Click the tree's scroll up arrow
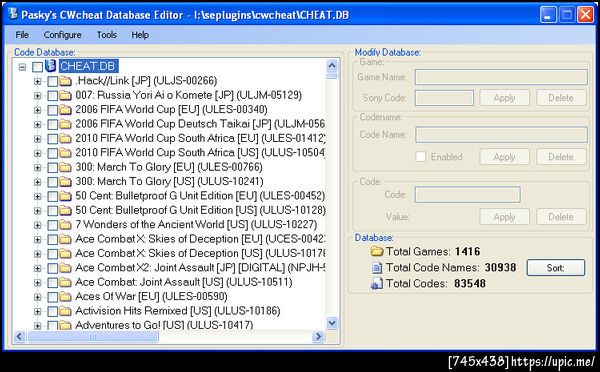This screenshot has height=372, width=600. pos(332,65)
